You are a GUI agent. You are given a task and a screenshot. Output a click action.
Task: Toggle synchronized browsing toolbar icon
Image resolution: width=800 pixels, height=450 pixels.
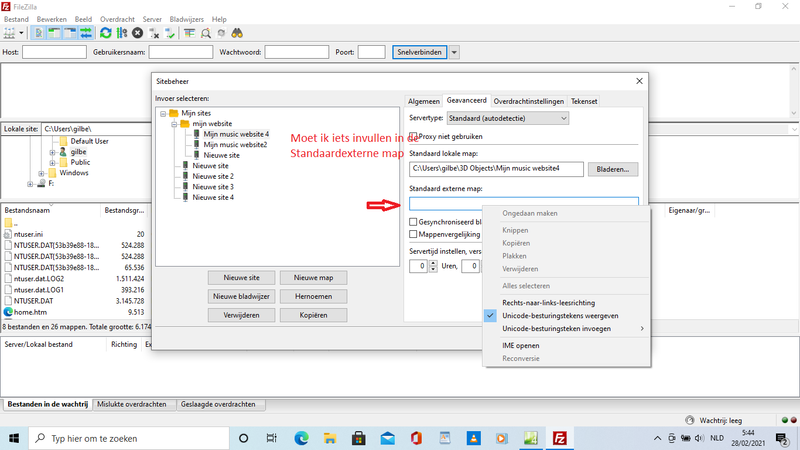coord(221,33)
